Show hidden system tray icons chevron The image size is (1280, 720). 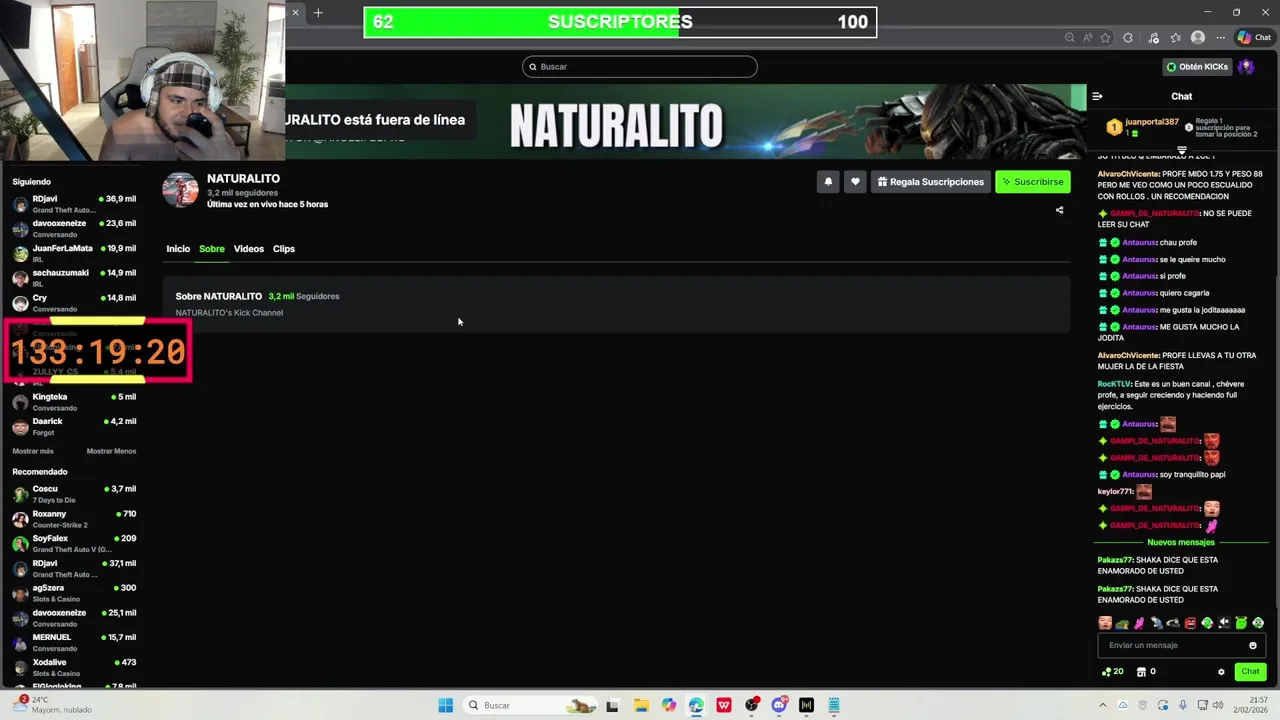click(x=1105, y=705)
